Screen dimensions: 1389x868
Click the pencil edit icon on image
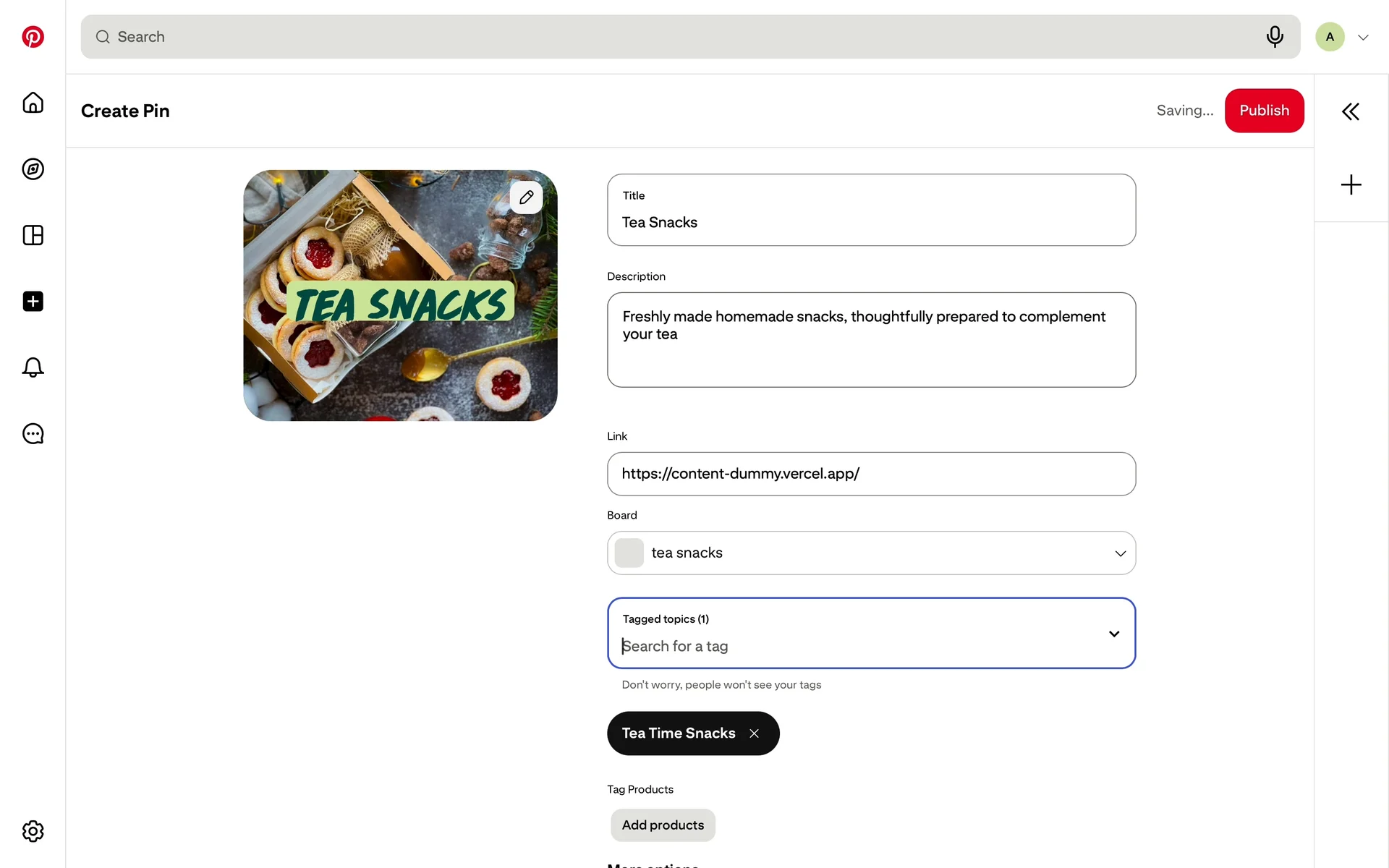coord(526,197)
